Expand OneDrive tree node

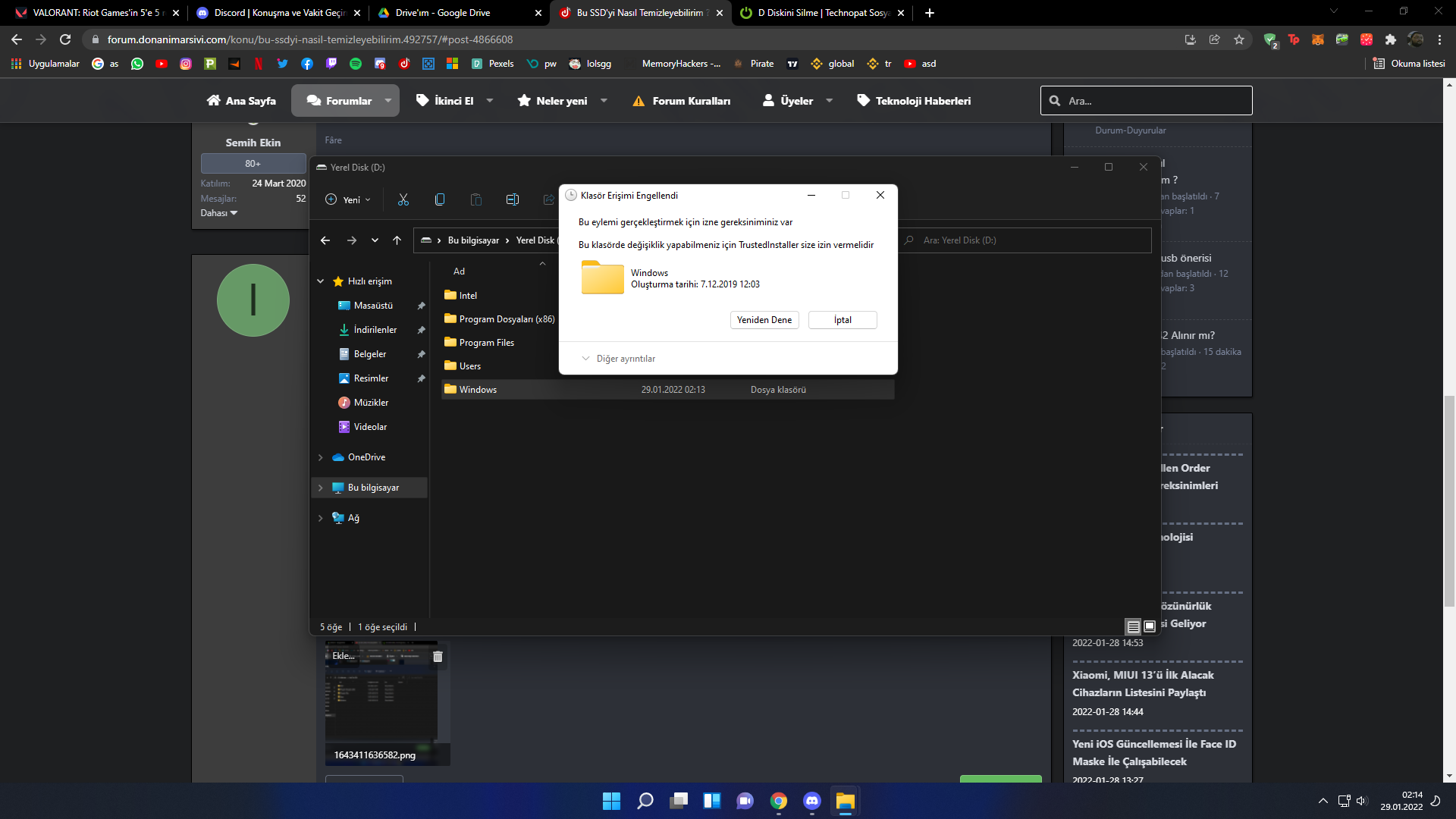[321, 457]
